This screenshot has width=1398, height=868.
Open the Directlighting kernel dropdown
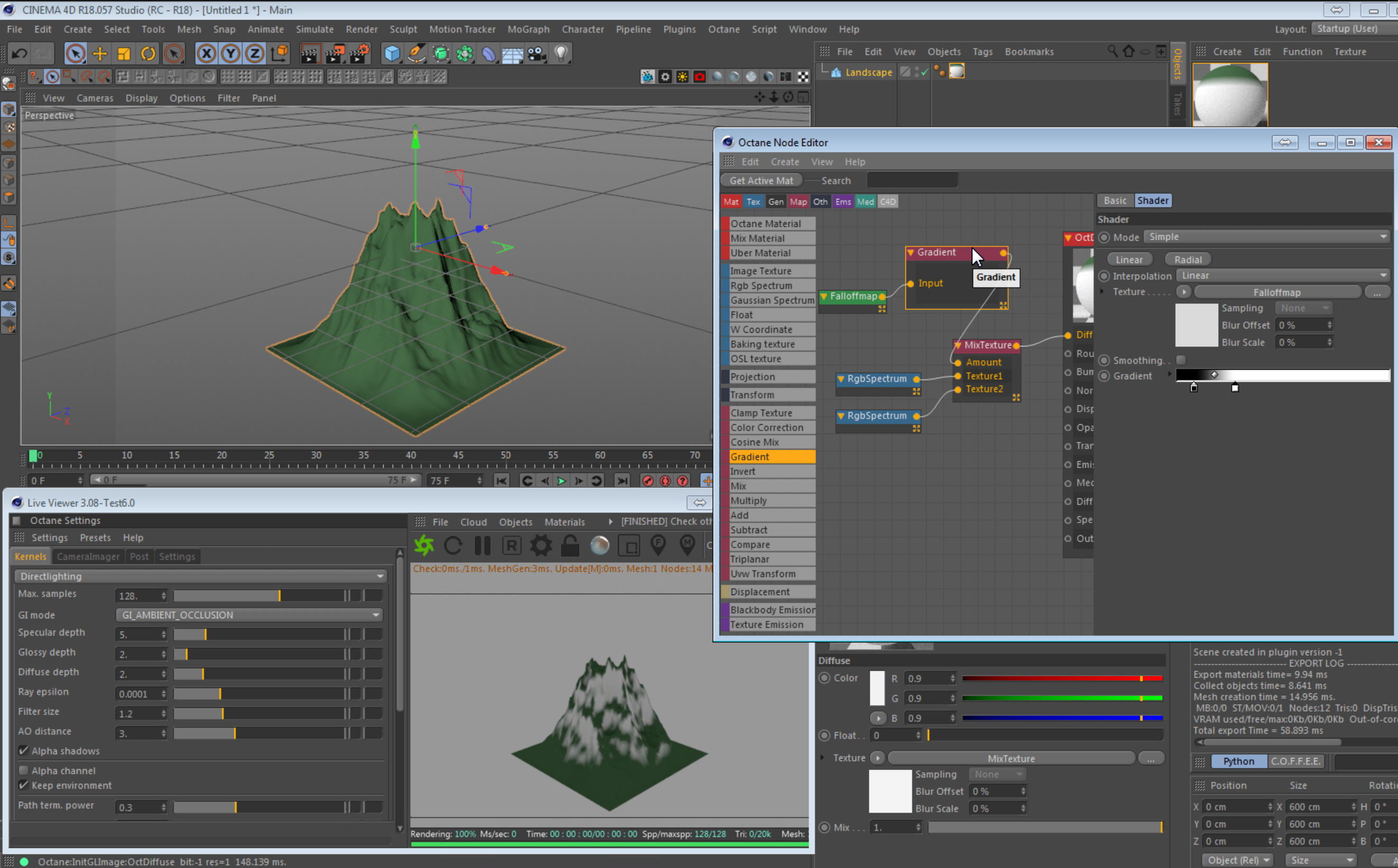pos(201,576)
